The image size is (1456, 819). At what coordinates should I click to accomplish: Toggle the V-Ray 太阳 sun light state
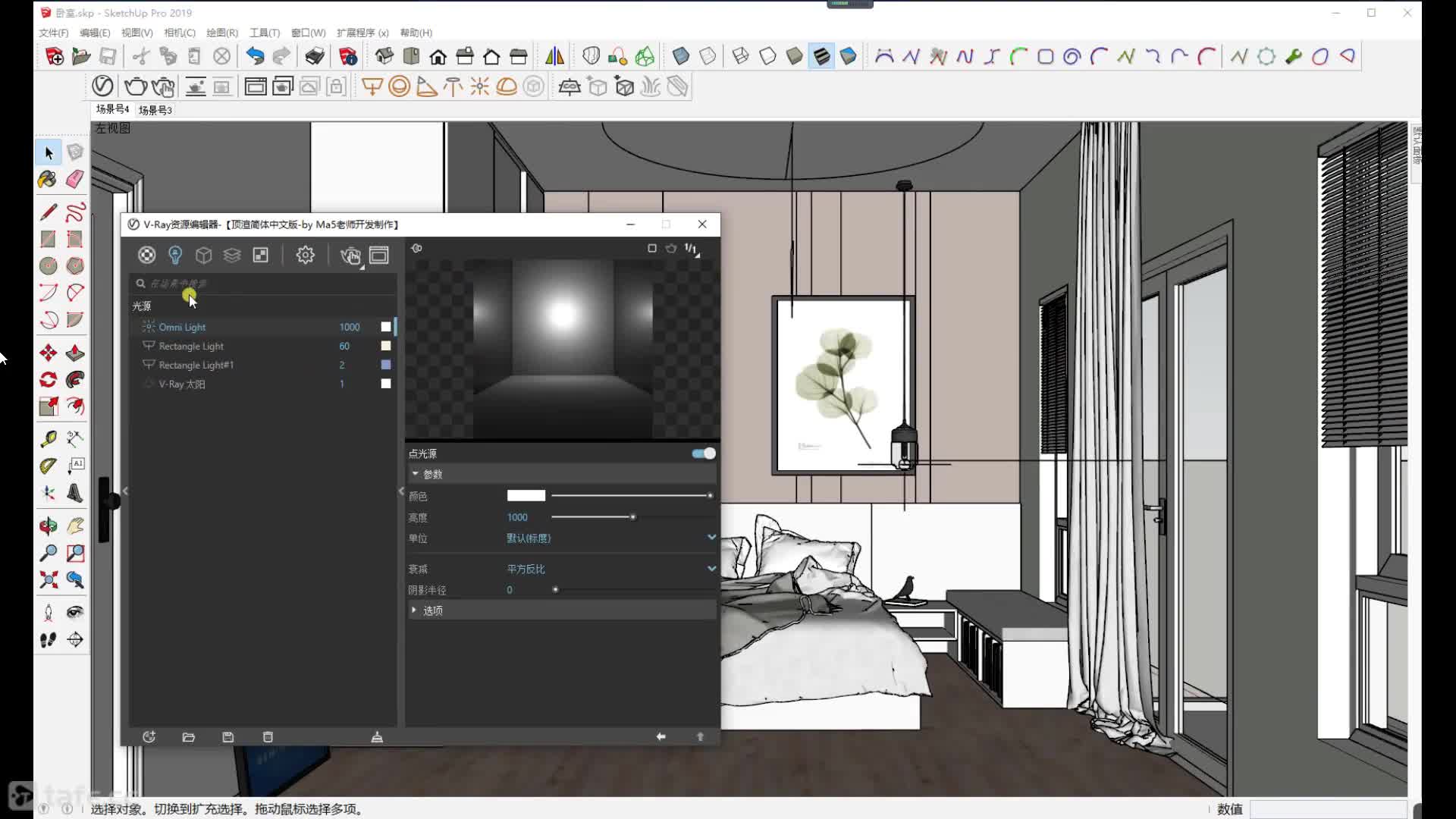pyautogui.click(x=149, y=384)
